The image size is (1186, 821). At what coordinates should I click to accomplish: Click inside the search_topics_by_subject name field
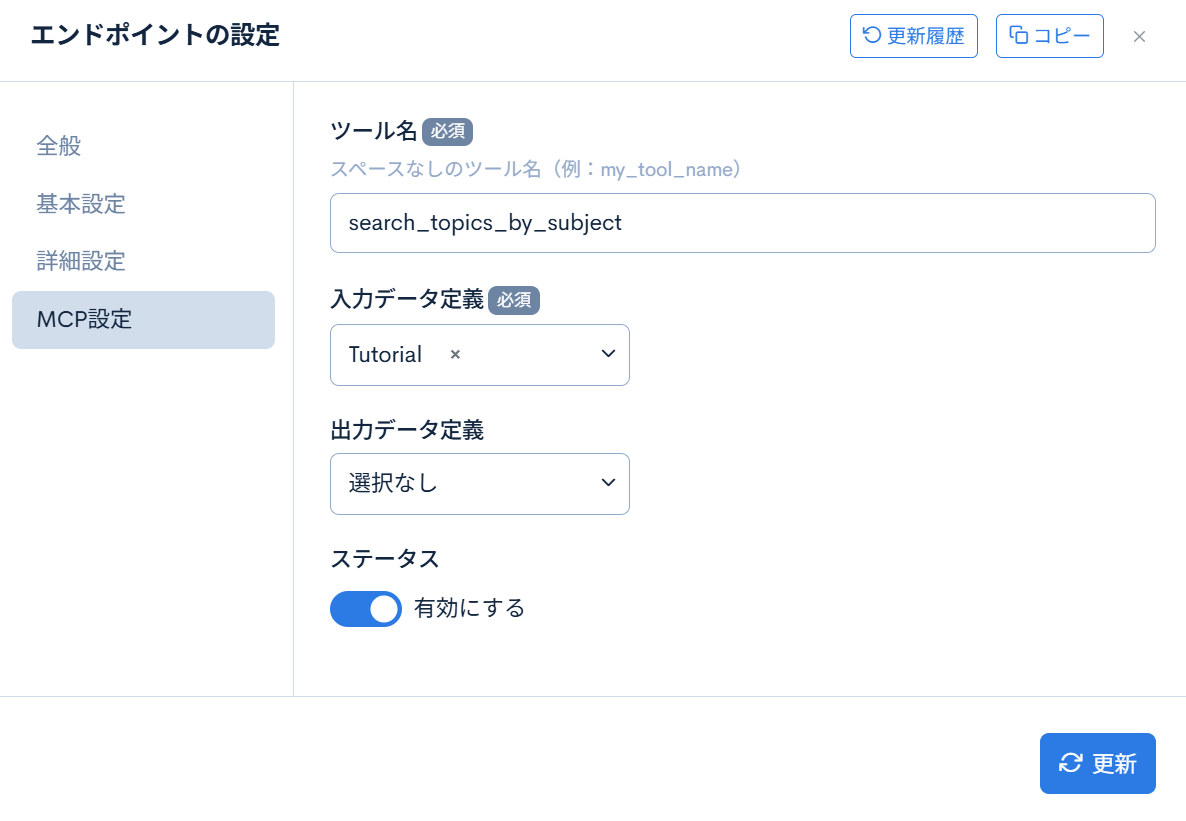coord(742,222)
